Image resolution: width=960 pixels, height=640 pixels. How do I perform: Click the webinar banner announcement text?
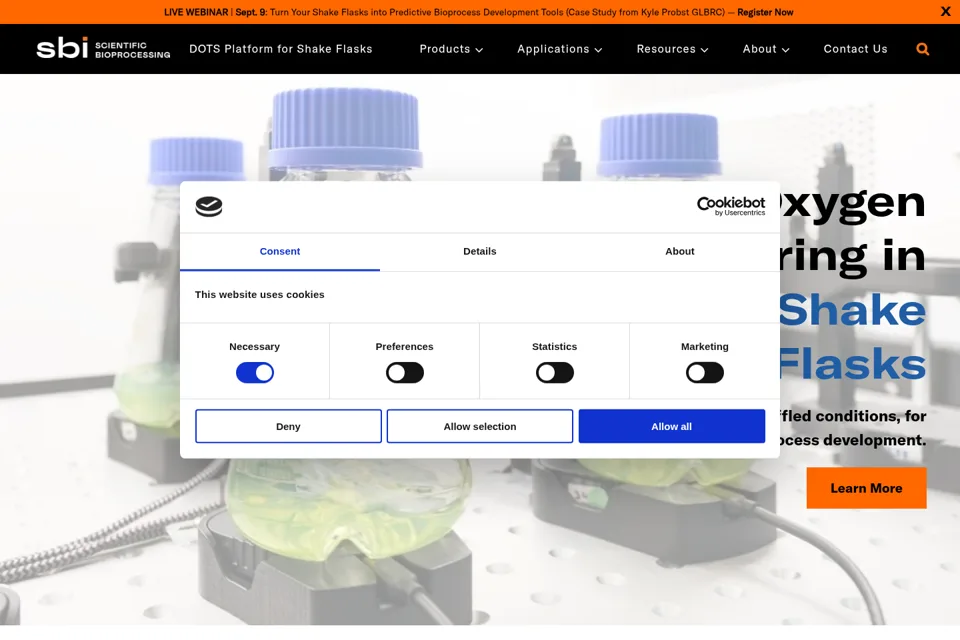(x=478, y=12)
